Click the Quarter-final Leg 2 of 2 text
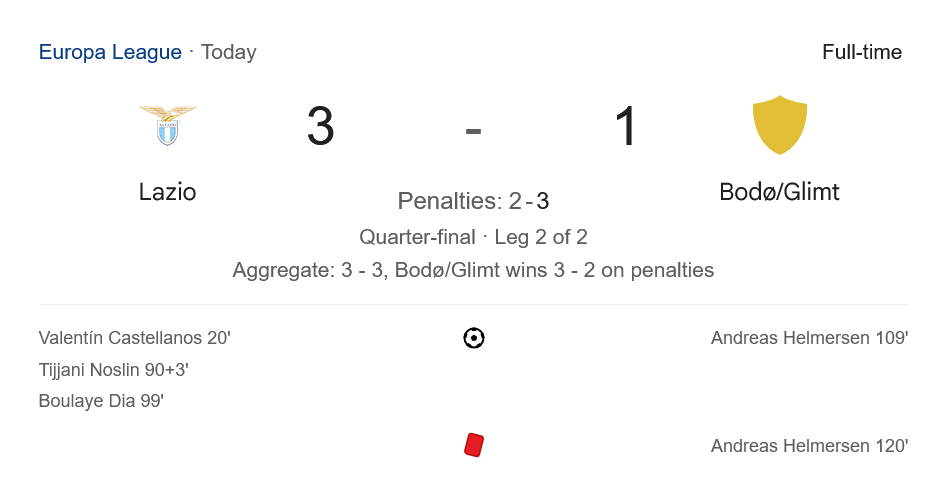 tap(473, 237)
